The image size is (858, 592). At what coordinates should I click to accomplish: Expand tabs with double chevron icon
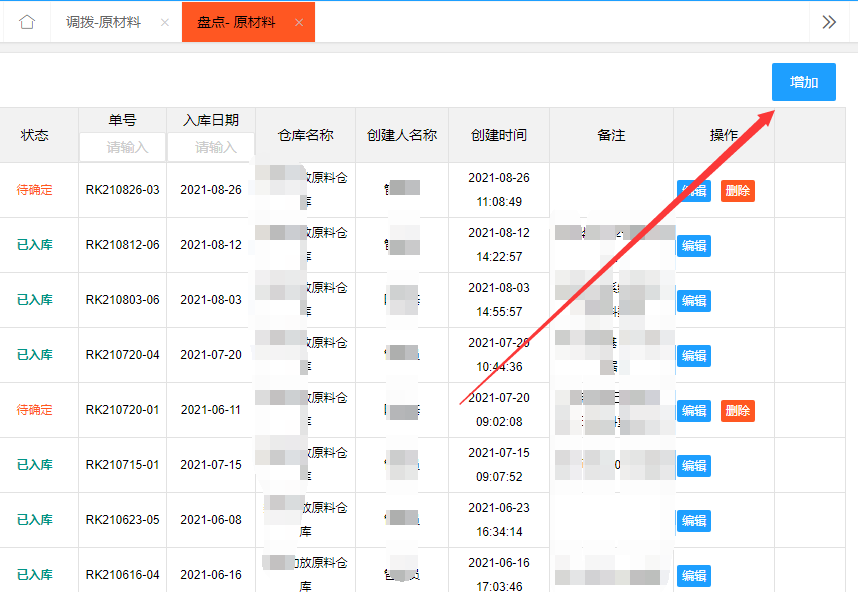(829, 22)
